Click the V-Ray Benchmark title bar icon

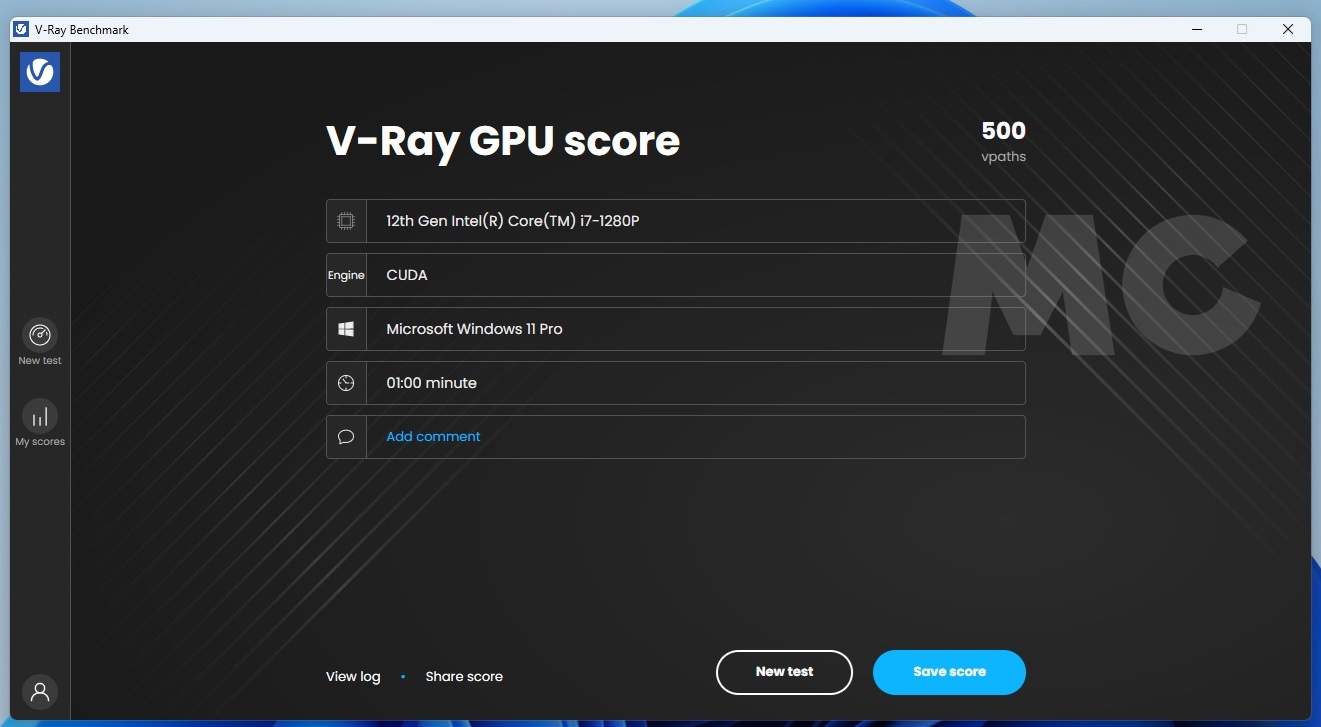20,29
